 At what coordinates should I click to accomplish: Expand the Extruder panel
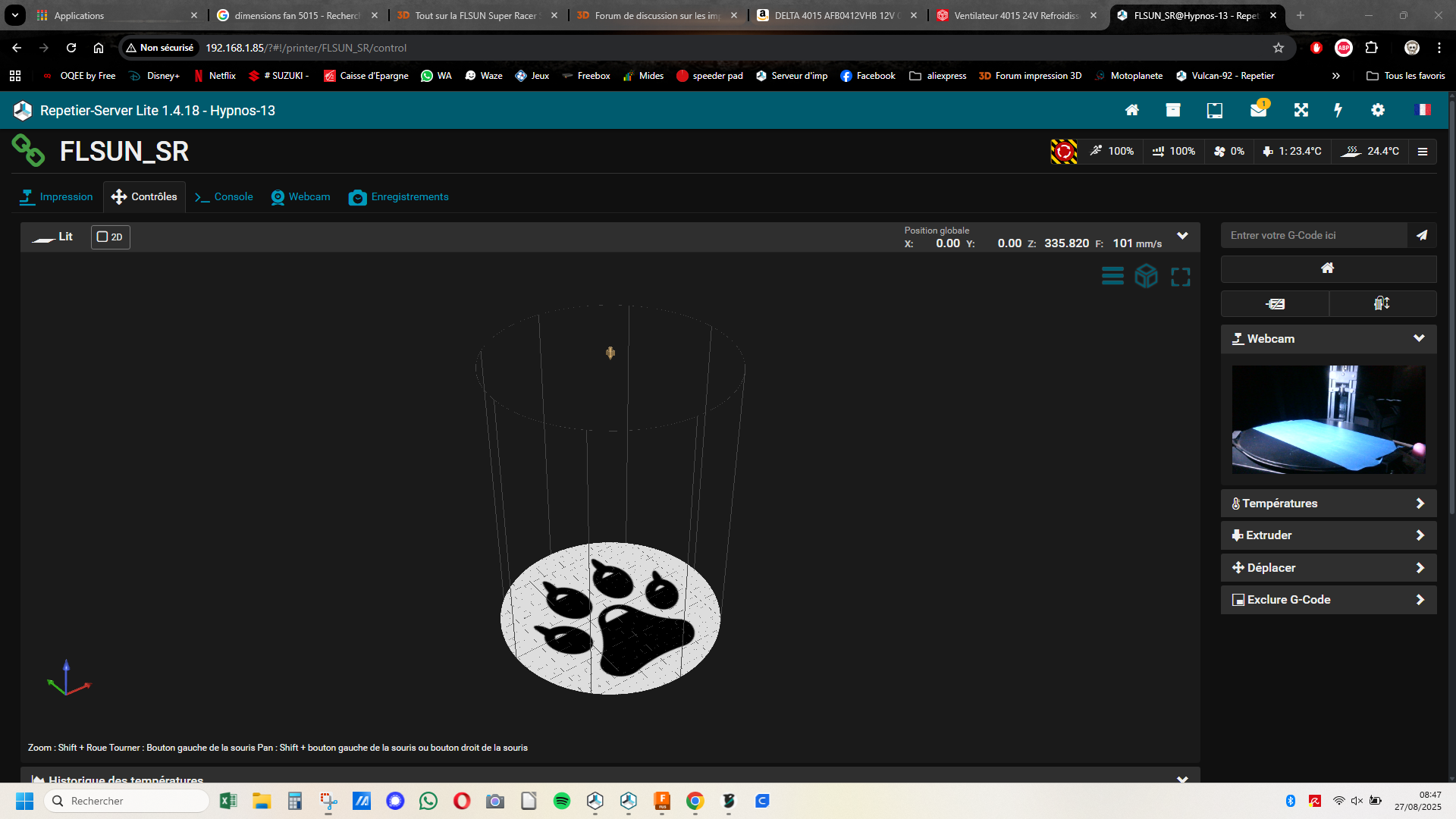pyautogui.click(x=1328, y=535)
